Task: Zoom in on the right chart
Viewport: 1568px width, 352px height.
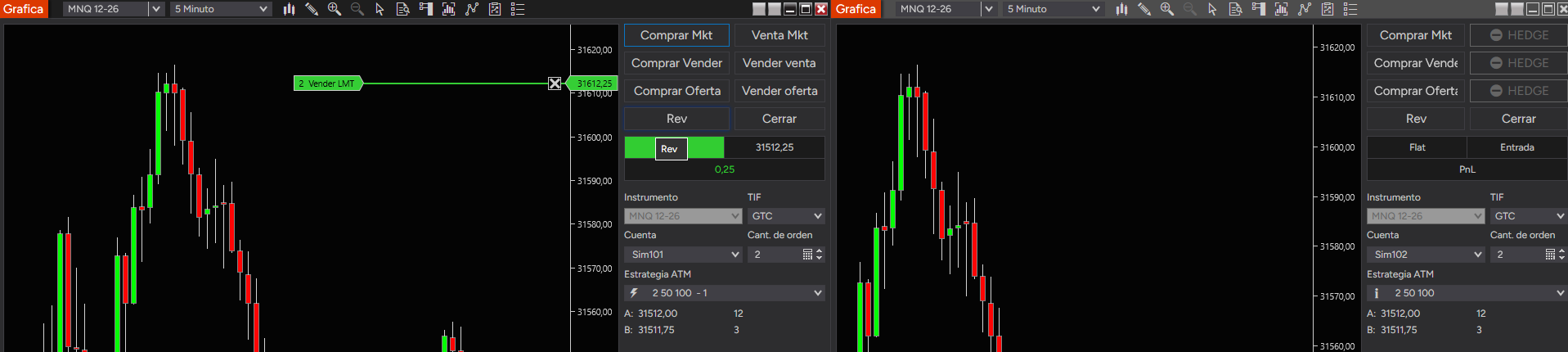Action: click(1167, 9)
